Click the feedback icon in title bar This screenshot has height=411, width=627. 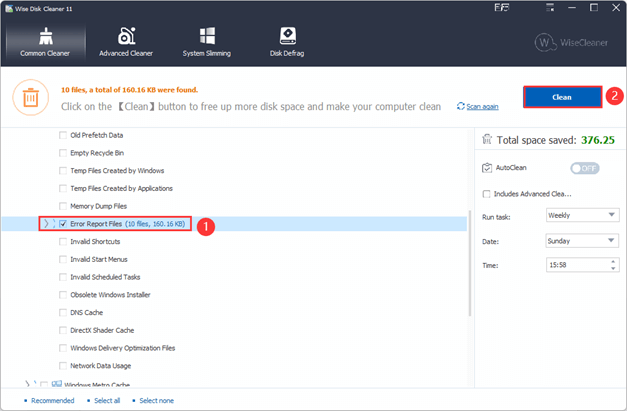pyautogui.click(x=501, y=8)
